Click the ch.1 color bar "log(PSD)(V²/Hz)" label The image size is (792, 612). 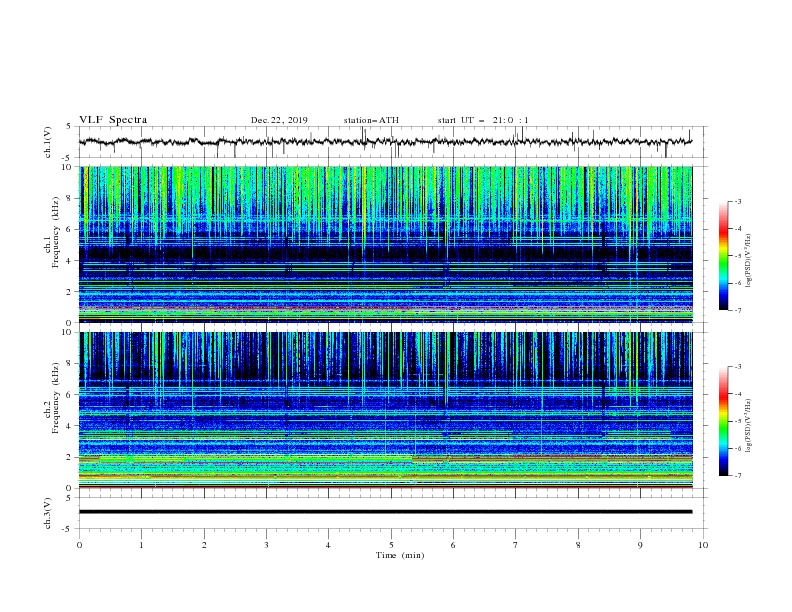(x=749, y=261)
